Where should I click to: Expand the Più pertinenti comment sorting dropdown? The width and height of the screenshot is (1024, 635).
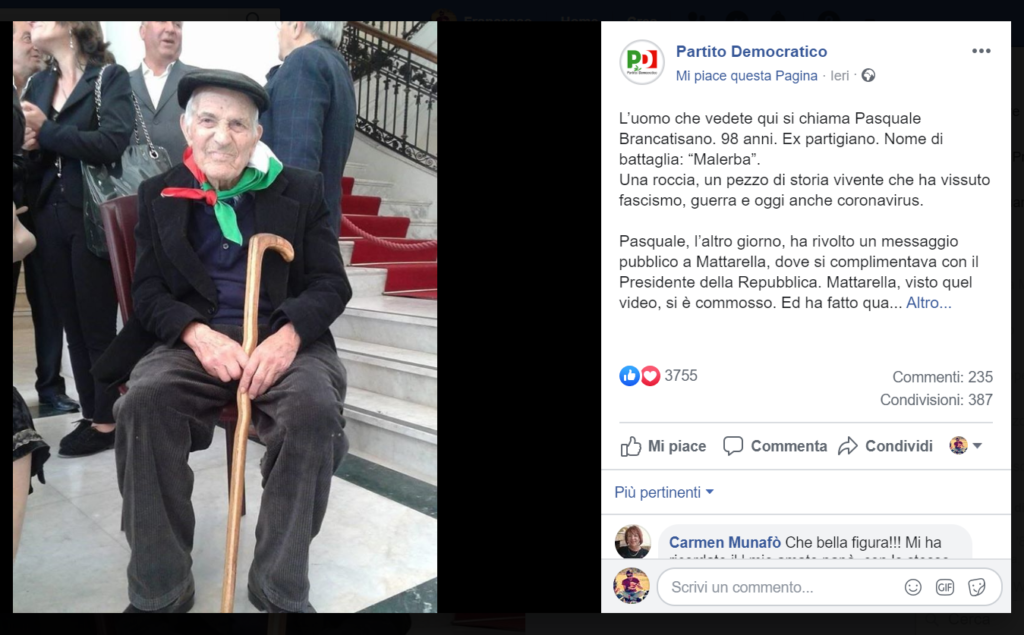click(664, 492)
